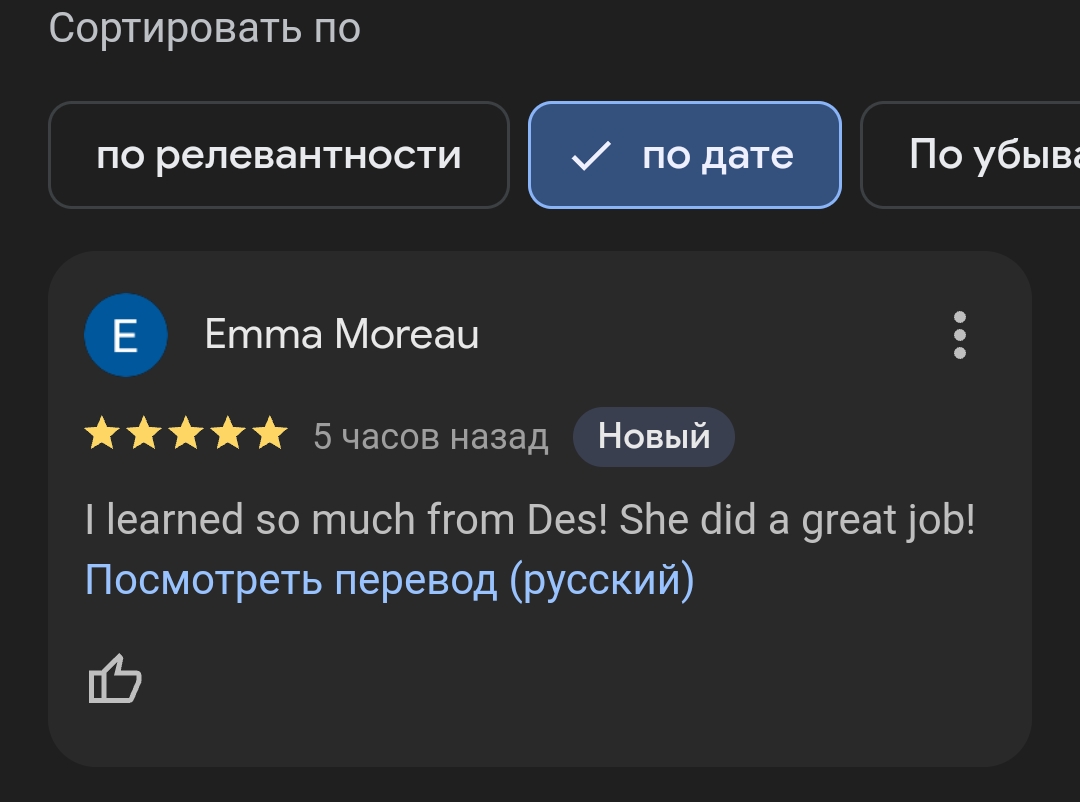Toggle the selected по дате sort chip

click(685, 155)
